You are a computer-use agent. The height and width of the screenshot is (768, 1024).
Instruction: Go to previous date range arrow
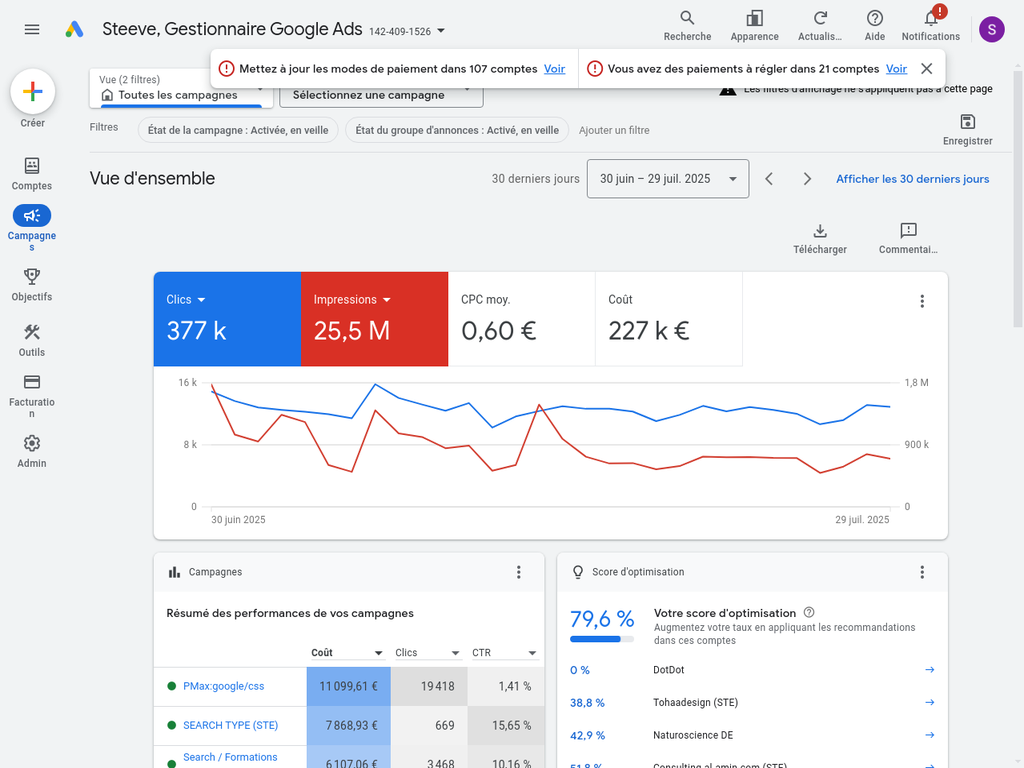pos(769,179)
